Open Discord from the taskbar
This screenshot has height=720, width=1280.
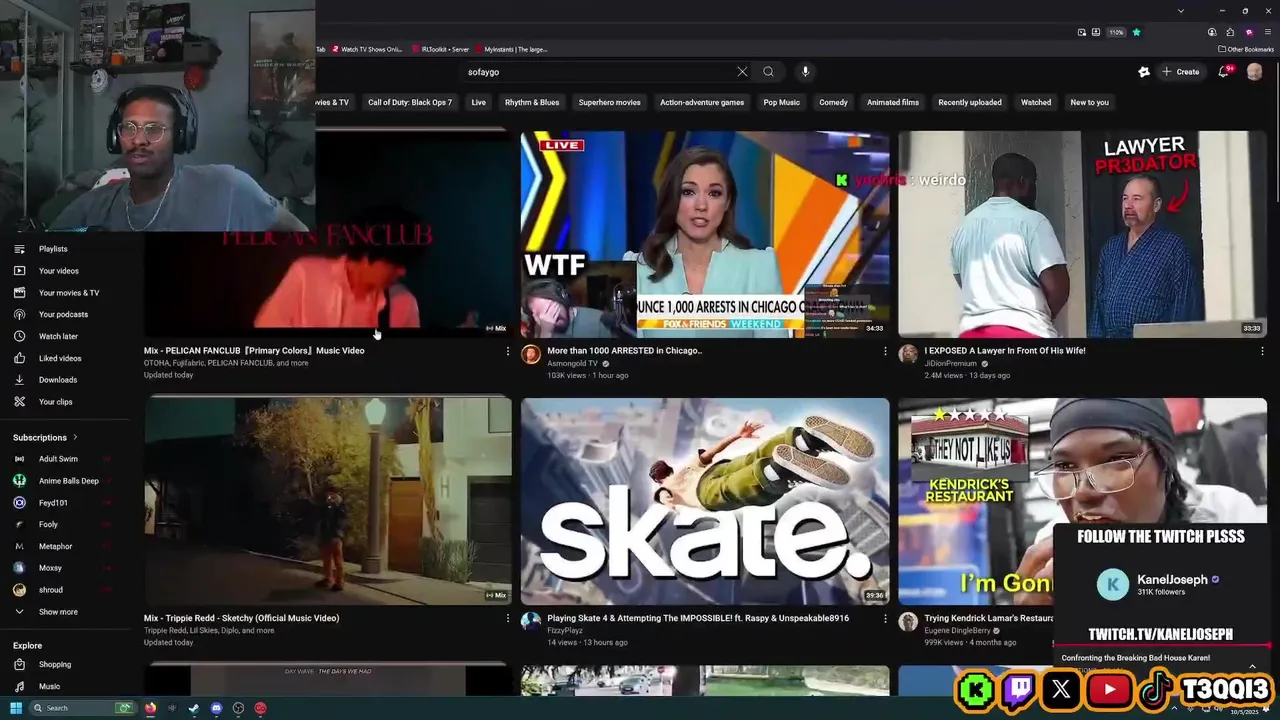click(x=216, y=708)
